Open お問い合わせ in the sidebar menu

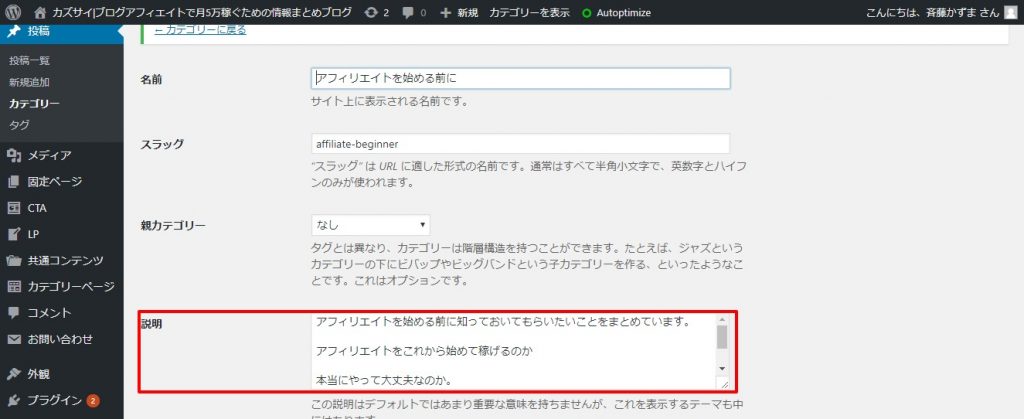[x=61, y=339]
